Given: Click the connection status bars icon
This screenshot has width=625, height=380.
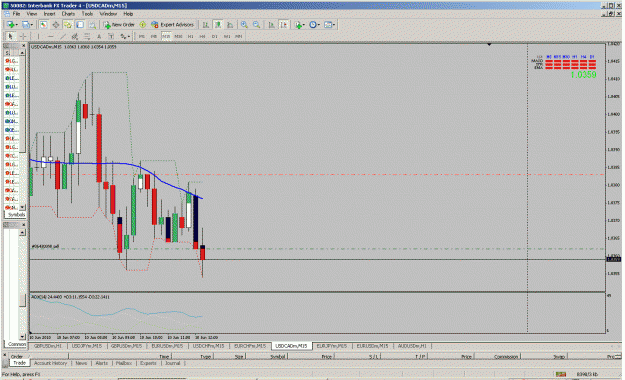Looking at the screenshot, I should point(561,374).
